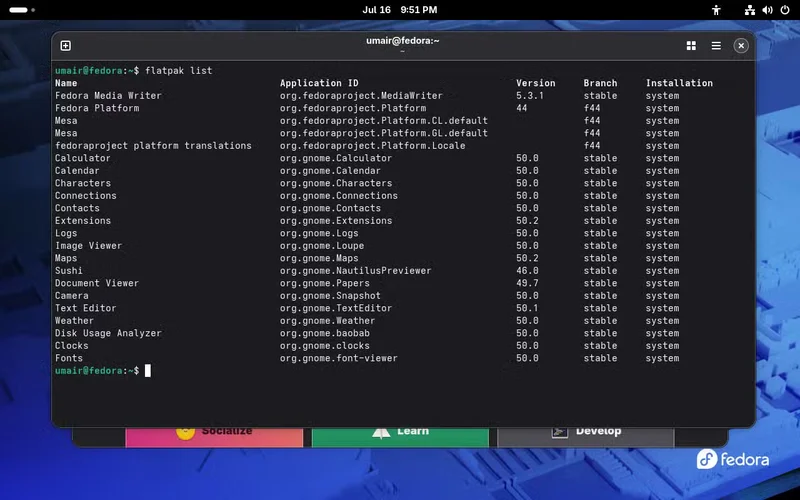Click 'org.gnome.NautilusPreviewer' application ID
The height and width of the screenshot is (500, 800).
(356, 270)
